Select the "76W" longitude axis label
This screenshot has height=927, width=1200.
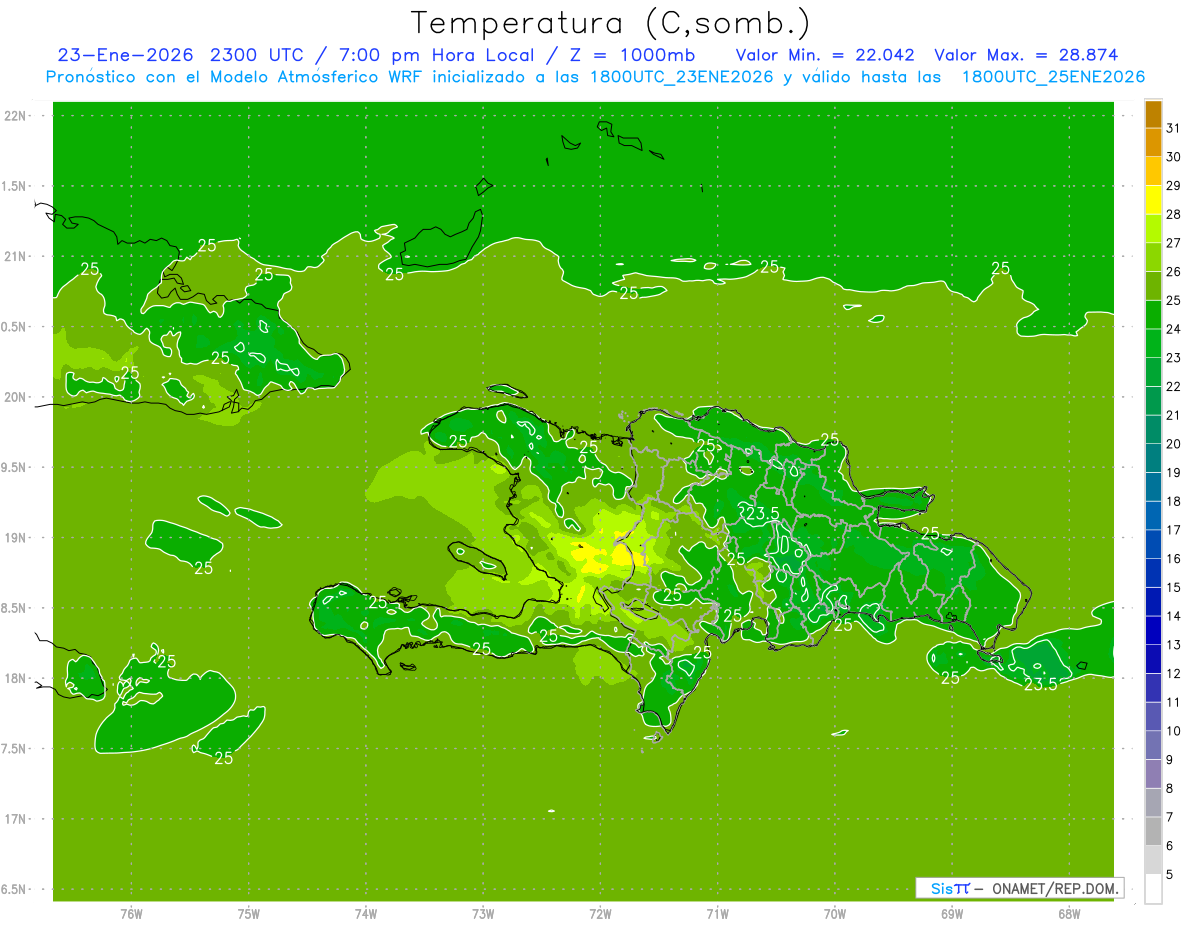131,914
